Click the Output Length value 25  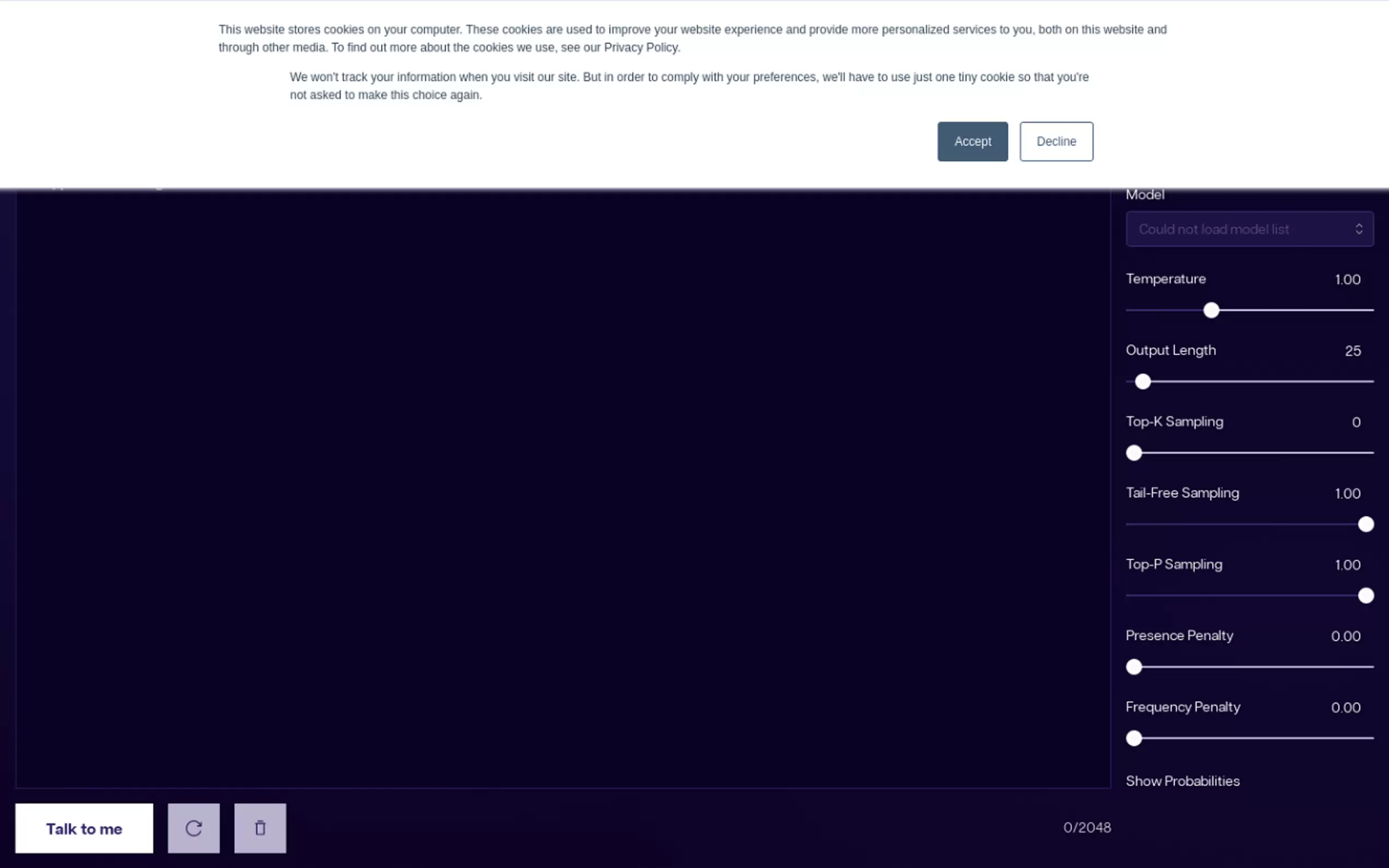click(1352, 351)
